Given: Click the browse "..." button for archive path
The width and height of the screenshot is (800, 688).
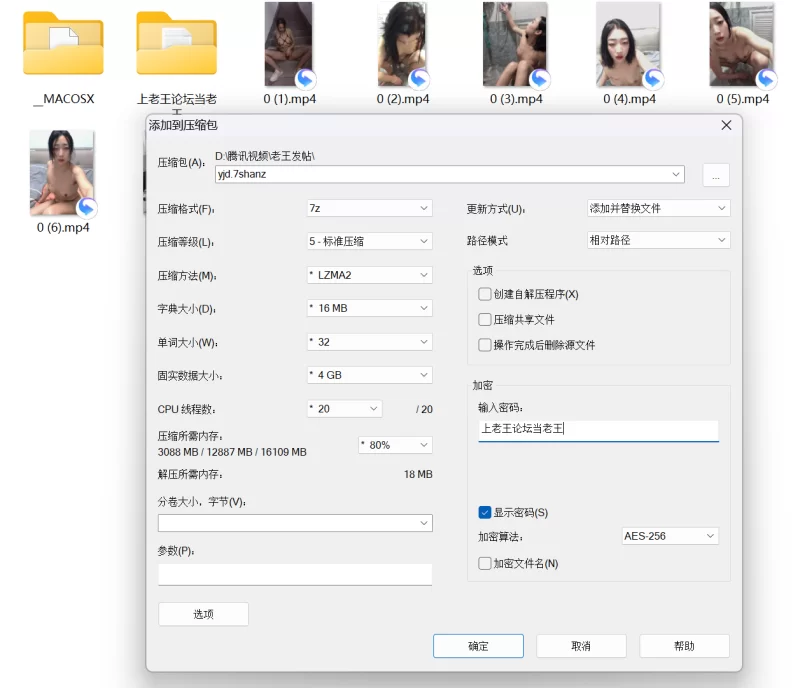Looking at the screenshot, I should point(716,175).
